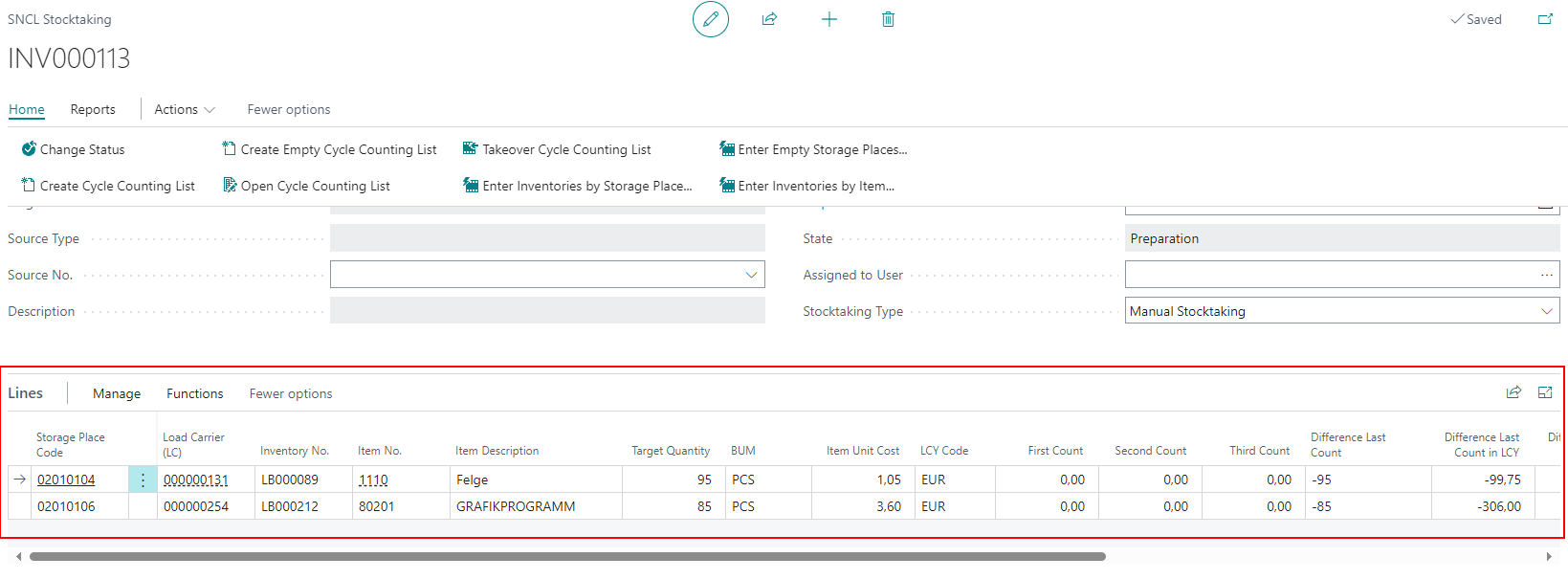Image resolution: width=1568 pixels, height=580 pixels.
Task: Click the plus icon to create new
Action: [x=829, y=19]
